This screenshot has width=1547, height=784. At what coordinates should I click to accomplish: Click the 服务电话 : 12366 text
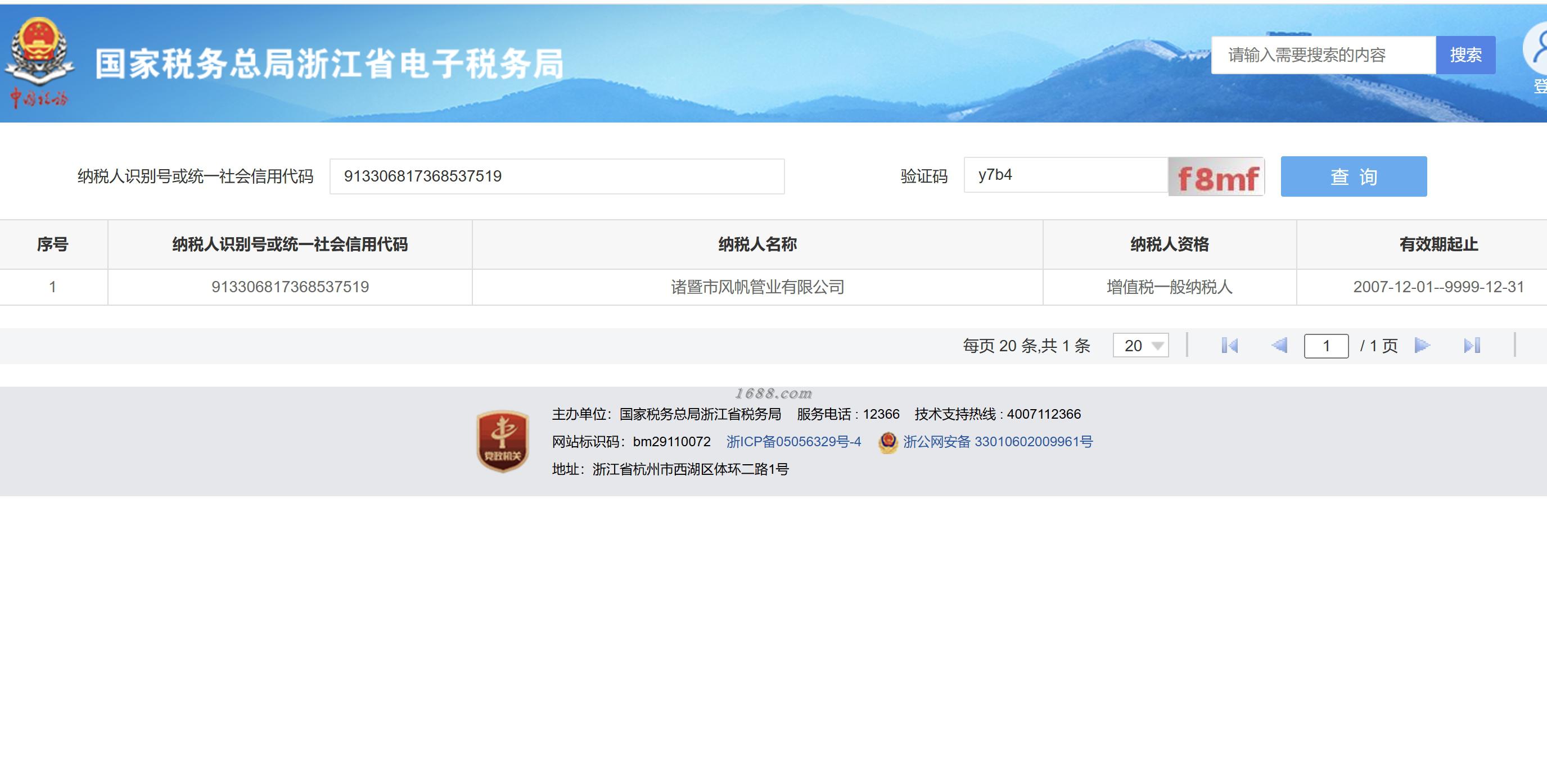pos(848,414)
